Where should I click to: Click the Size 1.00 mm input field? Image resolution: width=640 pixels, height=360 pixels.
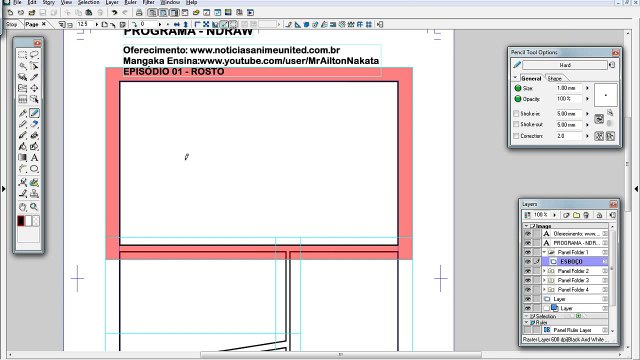point(569,88)
